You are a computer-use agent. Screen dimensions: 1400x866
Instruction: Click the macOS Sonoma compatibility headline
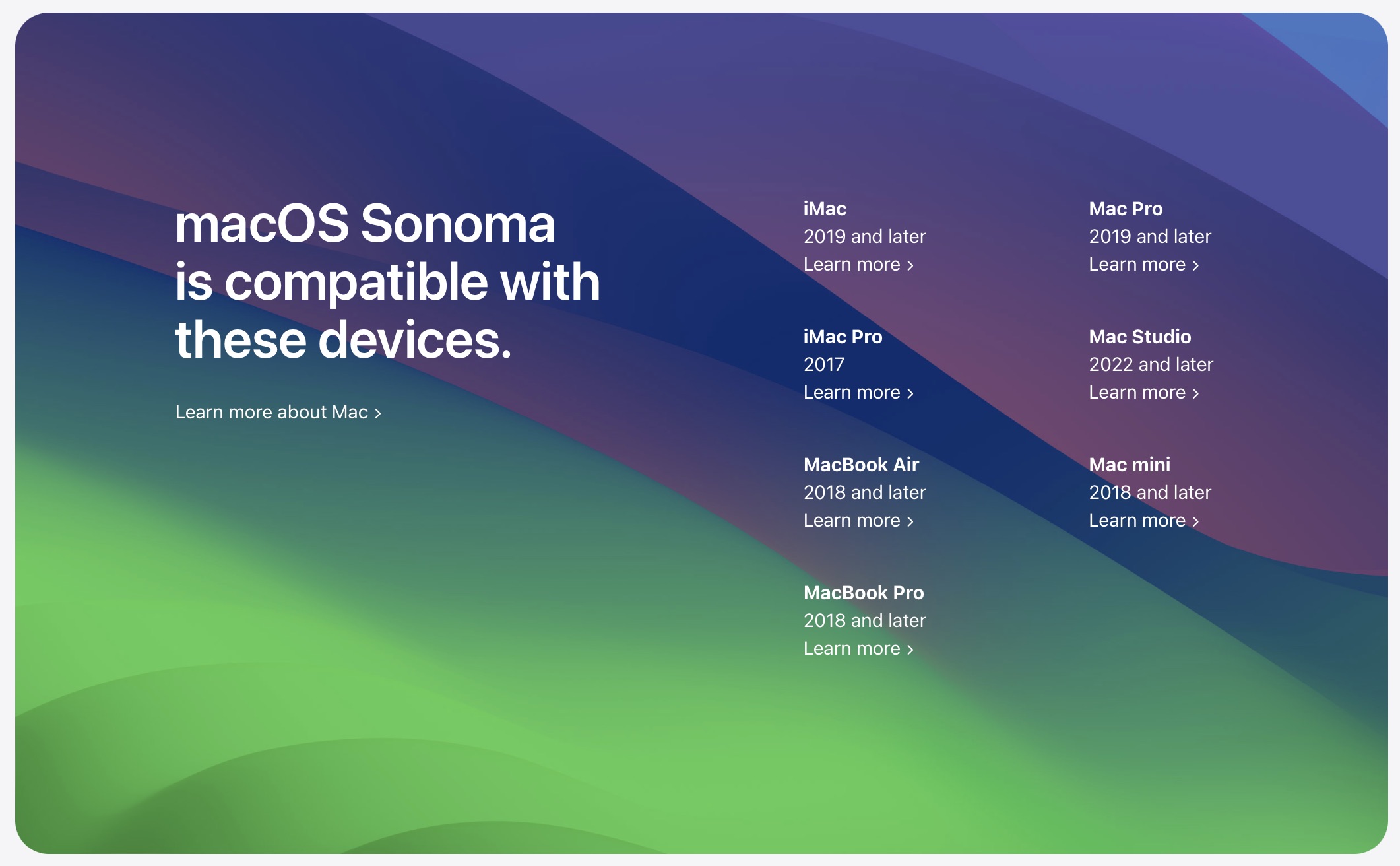coord(387,282)
